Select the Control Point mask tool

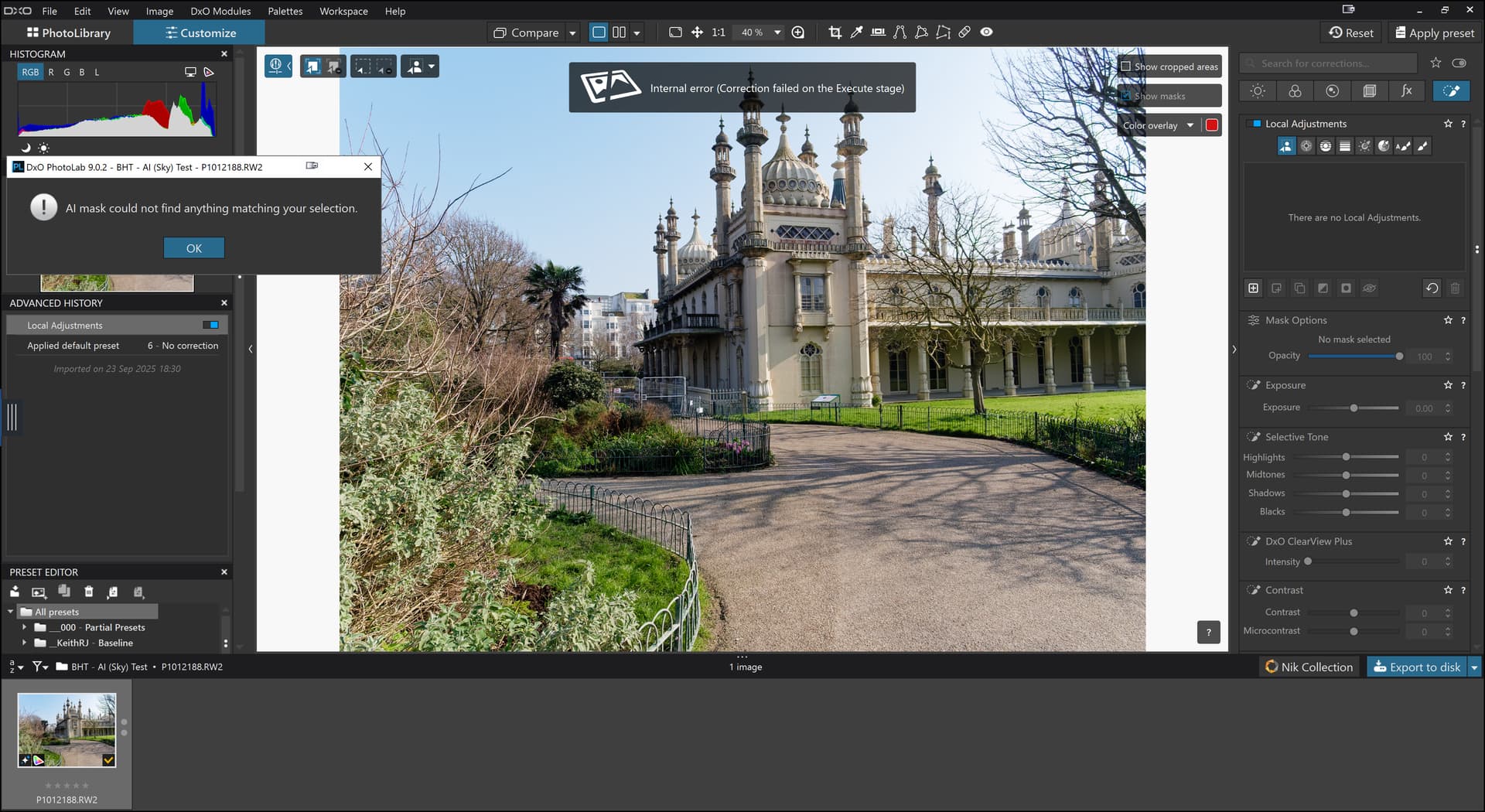[x=1306, y=146]
